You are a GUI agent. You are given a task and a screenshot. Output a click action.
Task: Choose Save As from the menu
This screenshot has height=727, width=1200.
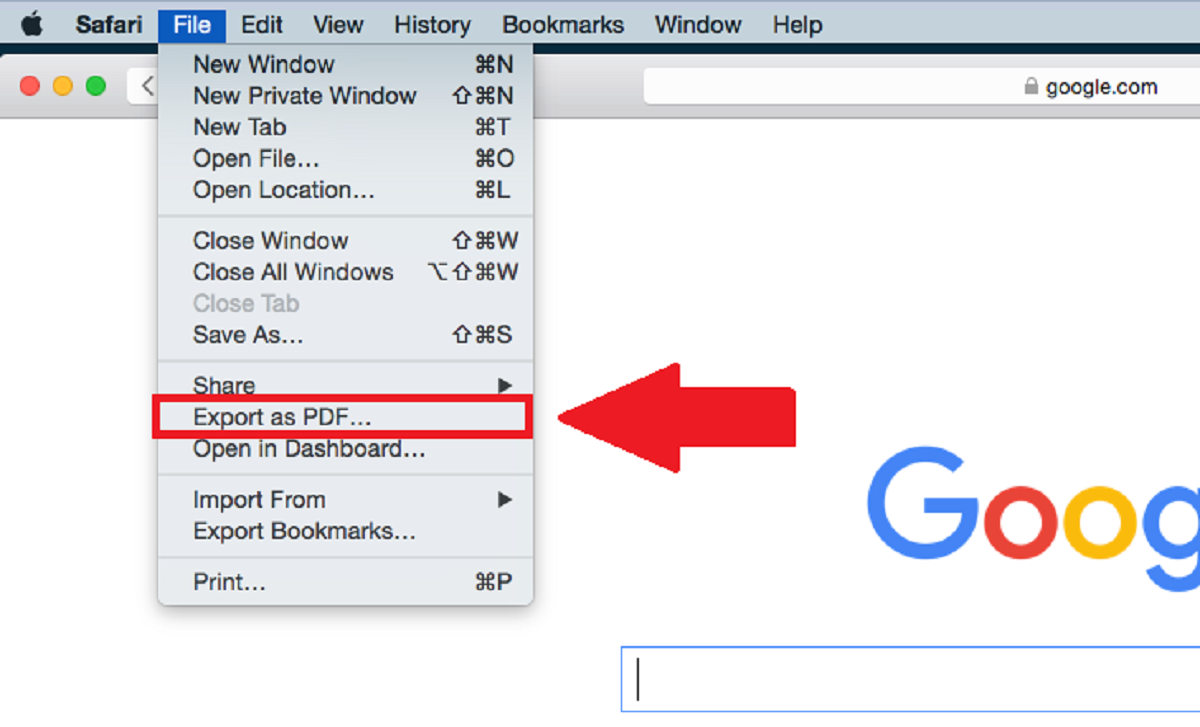246,335
